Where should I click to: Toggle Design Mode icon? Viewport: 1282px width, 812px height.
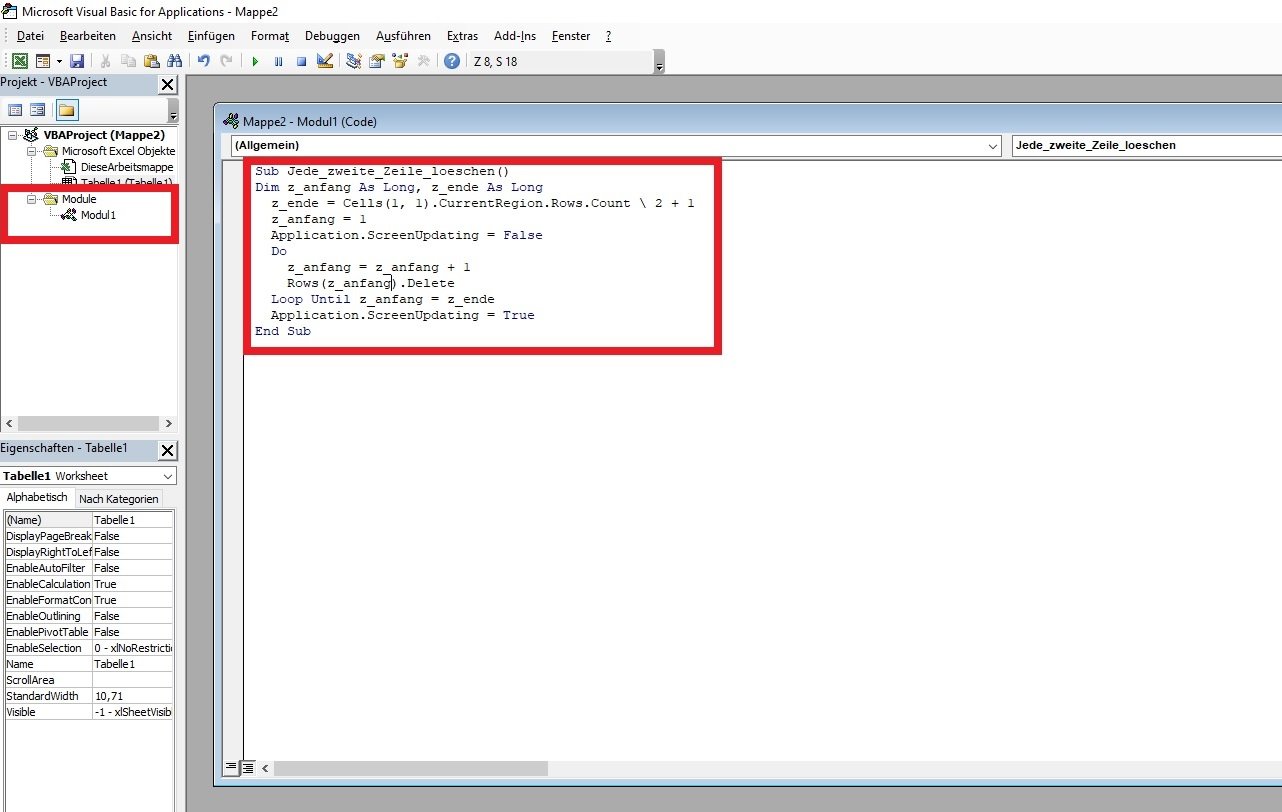coord(324,61)
